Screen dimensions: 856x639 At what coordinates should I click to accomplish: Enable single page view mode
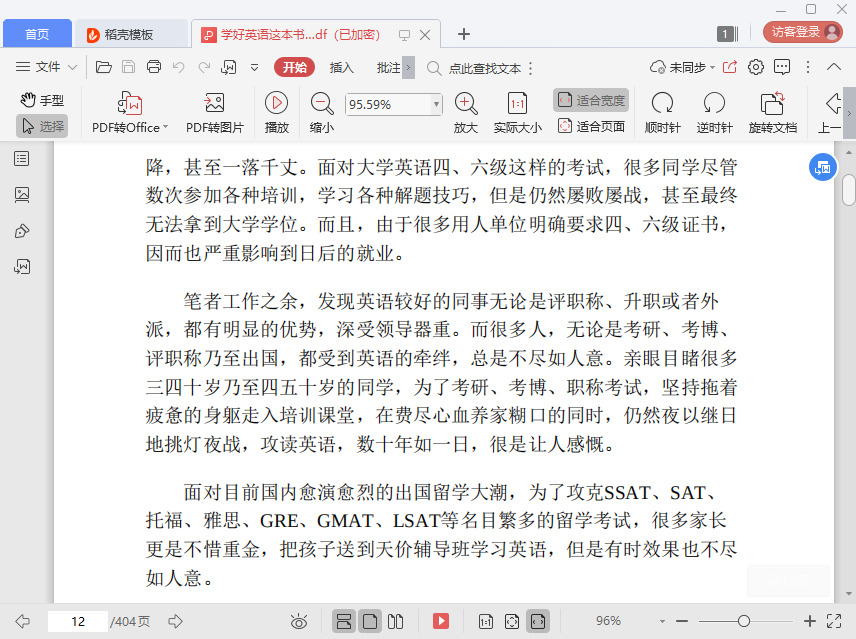point(370,621)
